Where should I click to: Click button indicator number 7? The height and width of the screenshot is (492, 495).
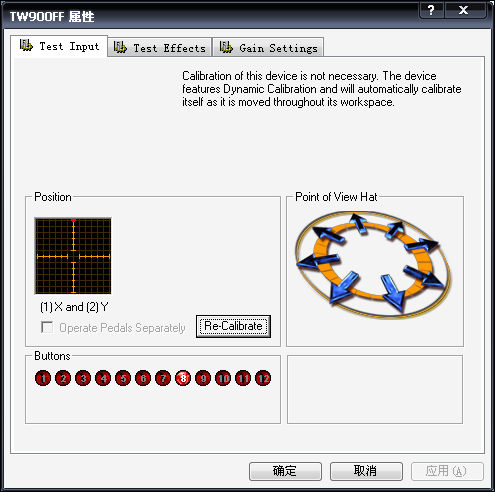click(x=163, y=378)
